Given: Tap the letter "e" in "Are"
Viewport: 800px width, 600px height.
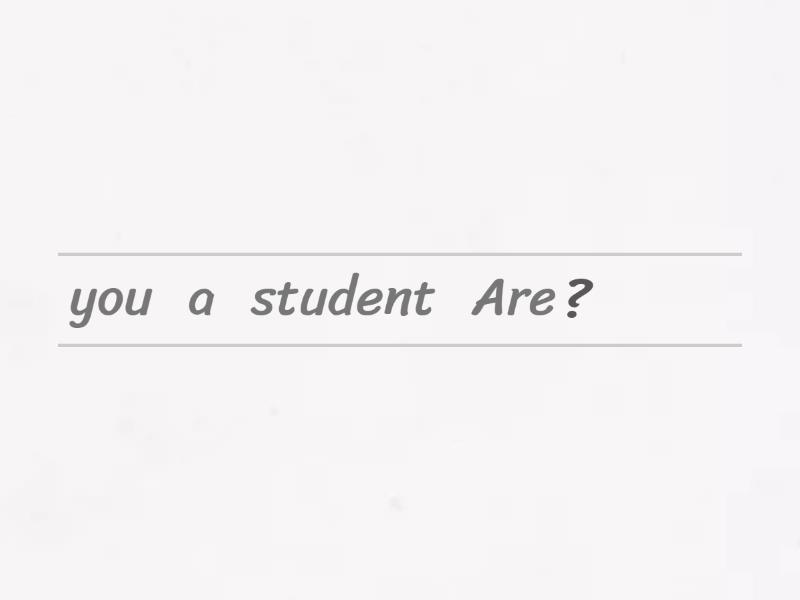Looking at the screenshot, I should pos(541,301).
